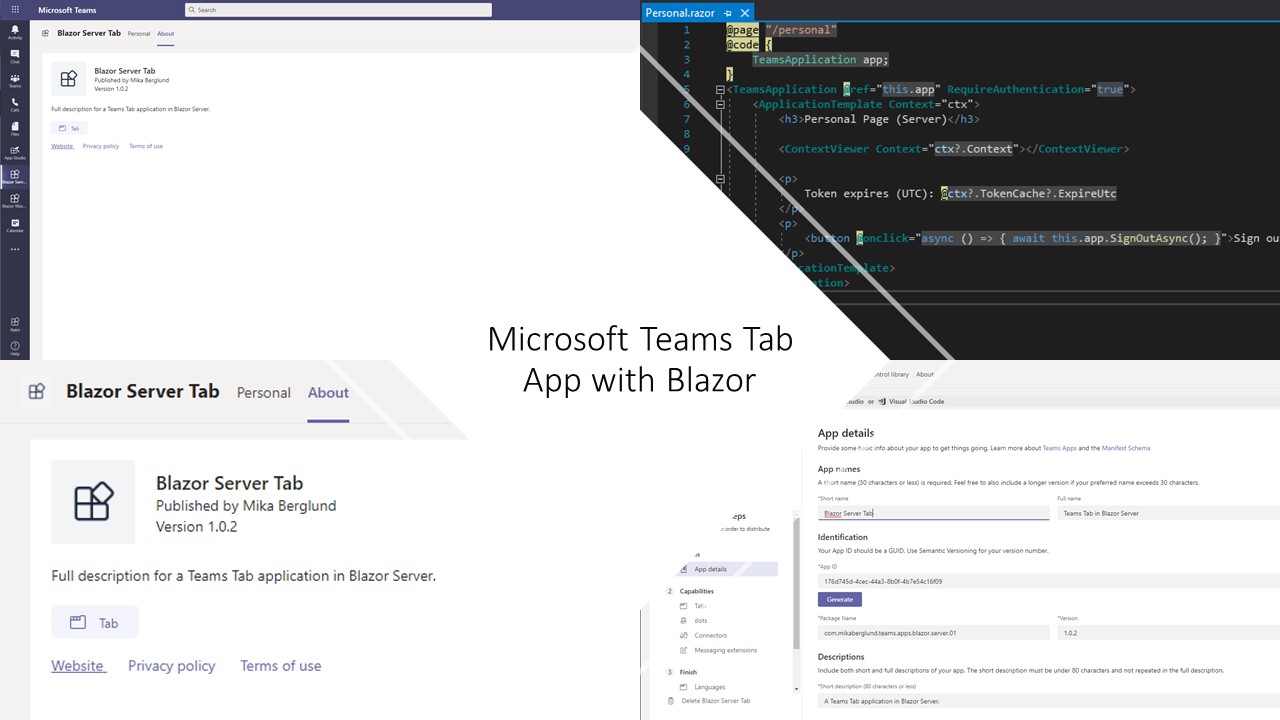Follow the Manifest Schema link
This screenshot has width=1280, height=720.
(x=1128, y=448)
